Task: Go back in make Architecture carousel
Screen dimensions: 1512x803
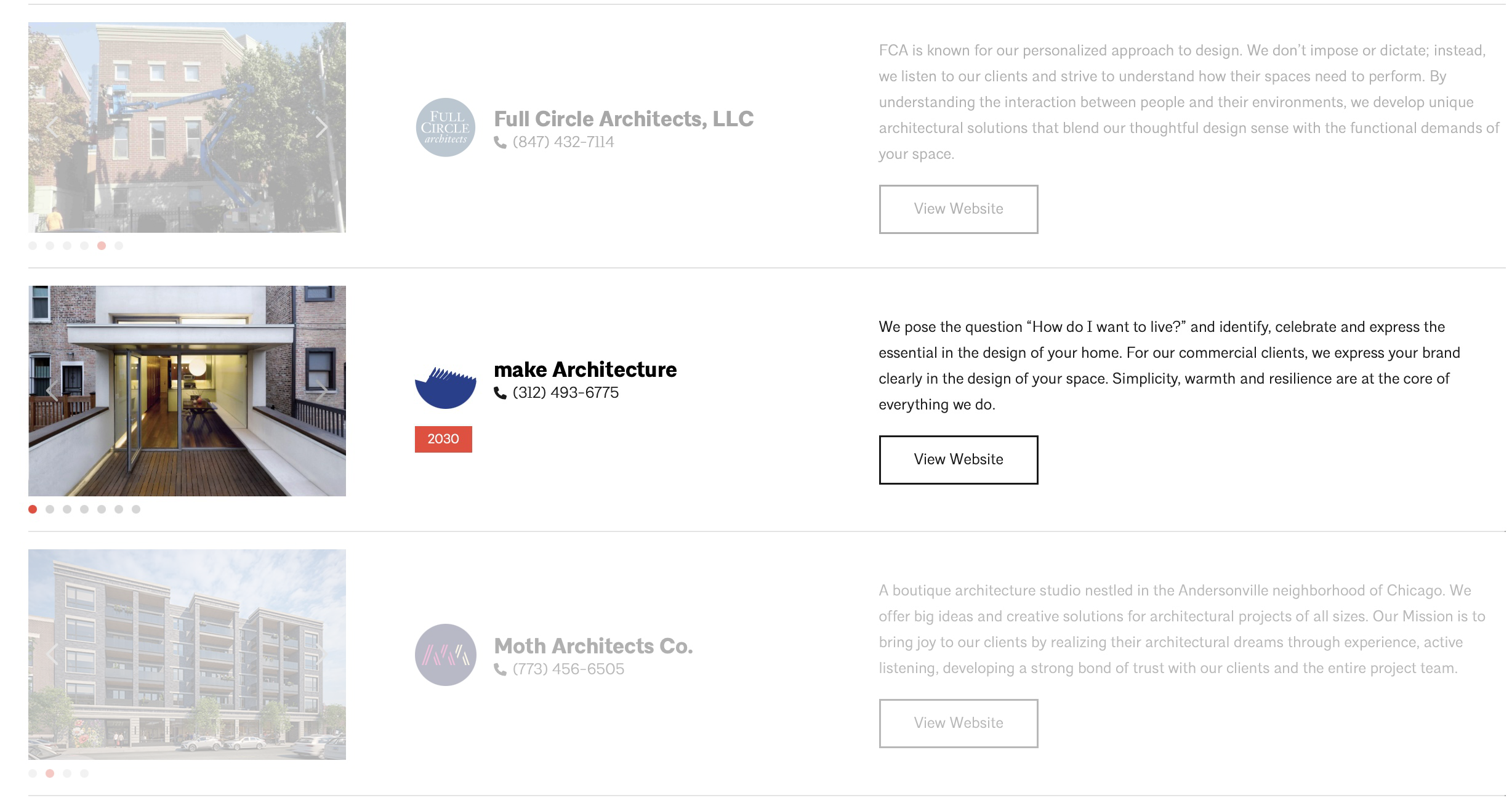Action: click(x=53, y=390)
